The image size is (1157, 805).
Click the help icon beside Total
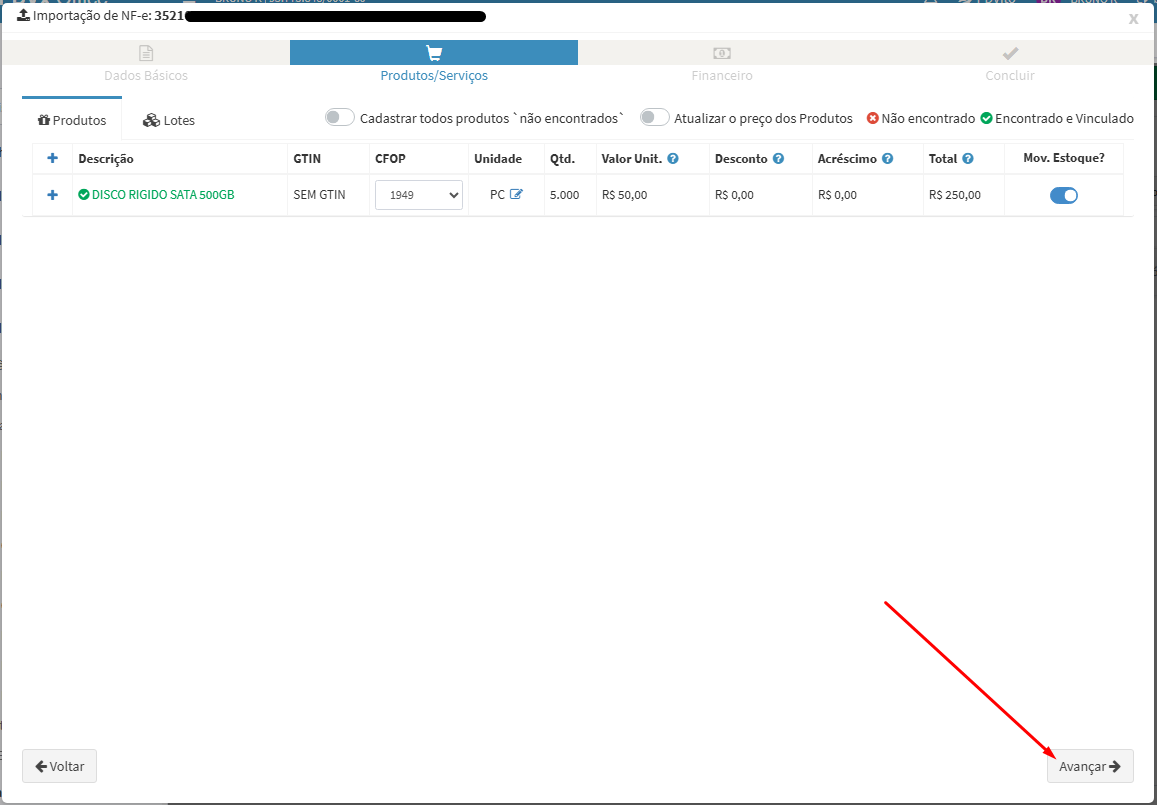pyautogui.click(x=968, y=159)
